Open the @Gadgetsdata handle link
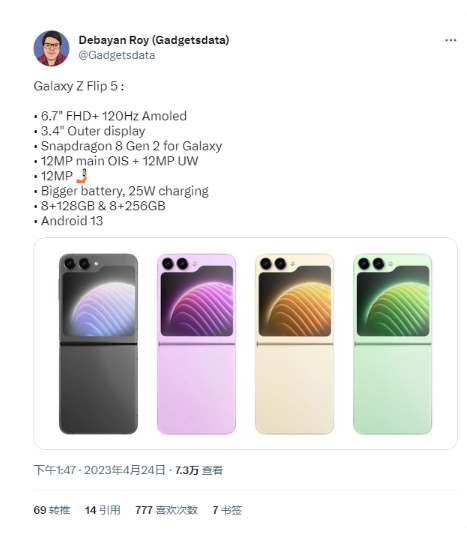The height and width of the screenshot is (540, 467). (x=117, y=55)
